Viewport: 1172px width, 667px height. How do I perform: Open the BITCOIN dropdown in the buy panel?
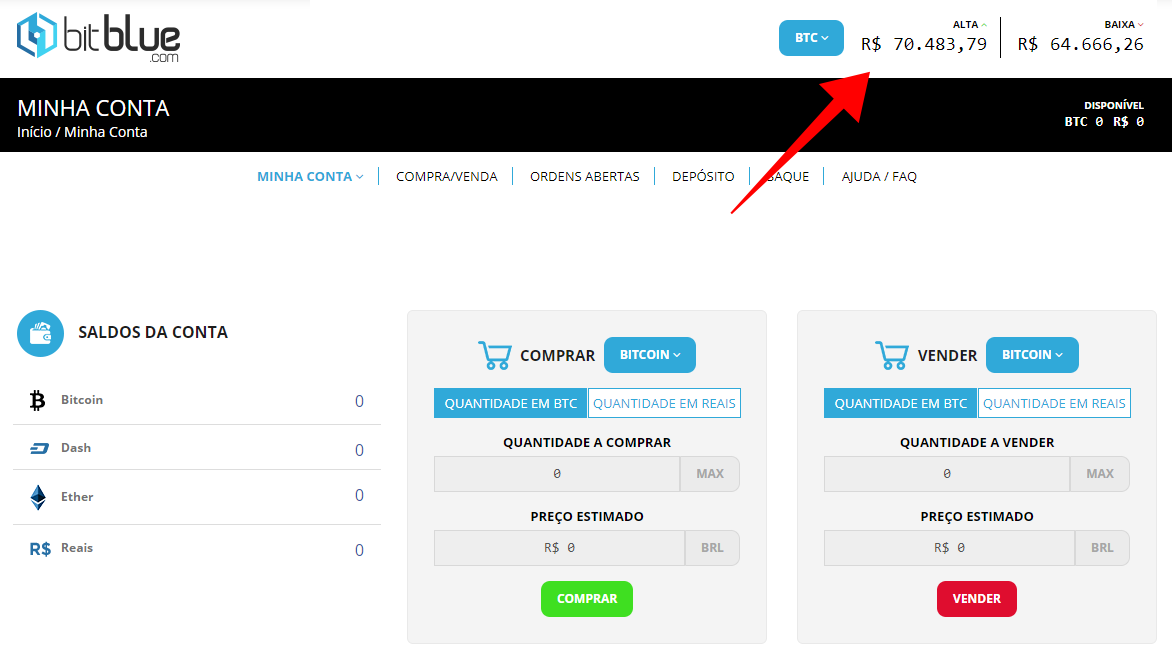click(x=649, y=354)
